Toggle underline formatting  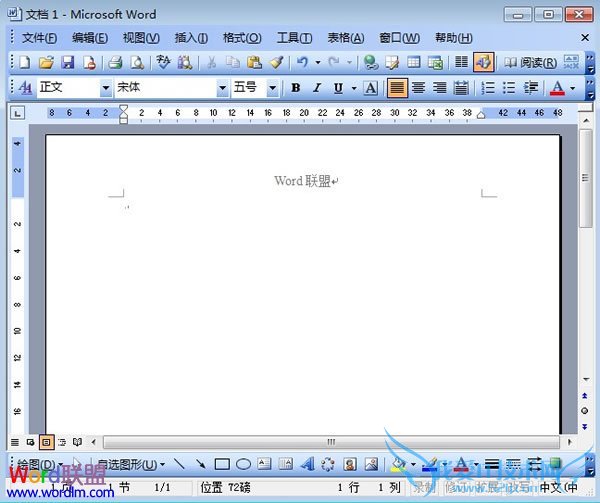[x=338, y=88]
